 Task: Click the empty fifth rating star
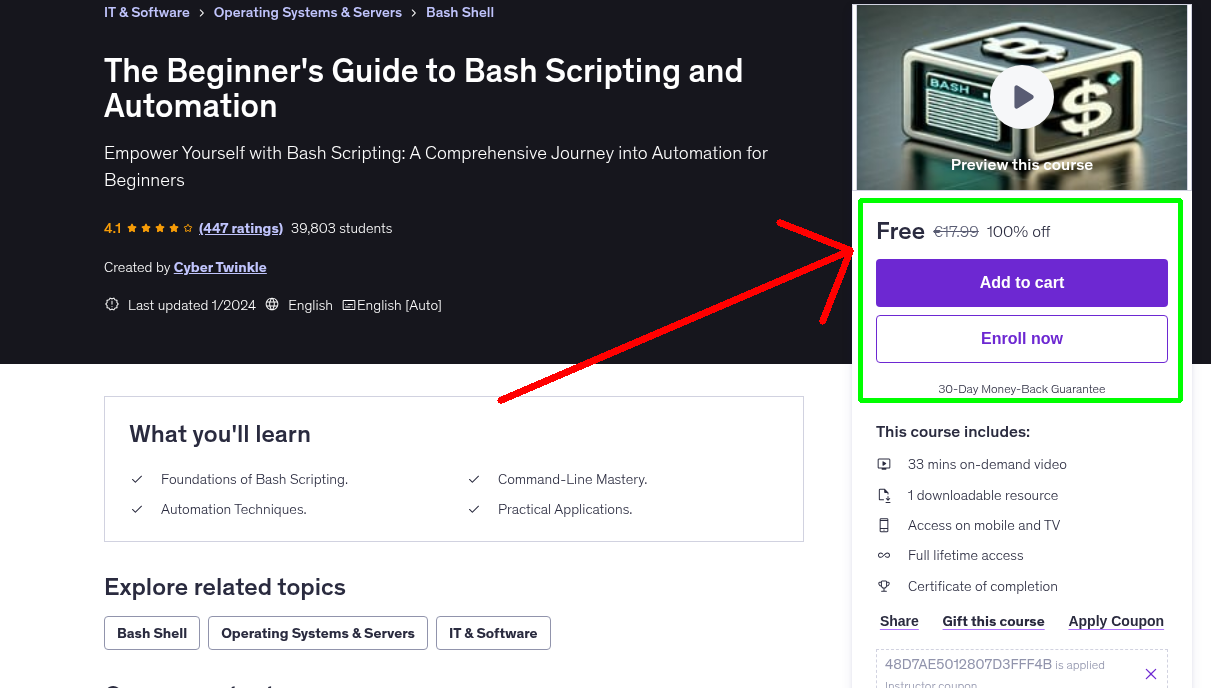185,228
